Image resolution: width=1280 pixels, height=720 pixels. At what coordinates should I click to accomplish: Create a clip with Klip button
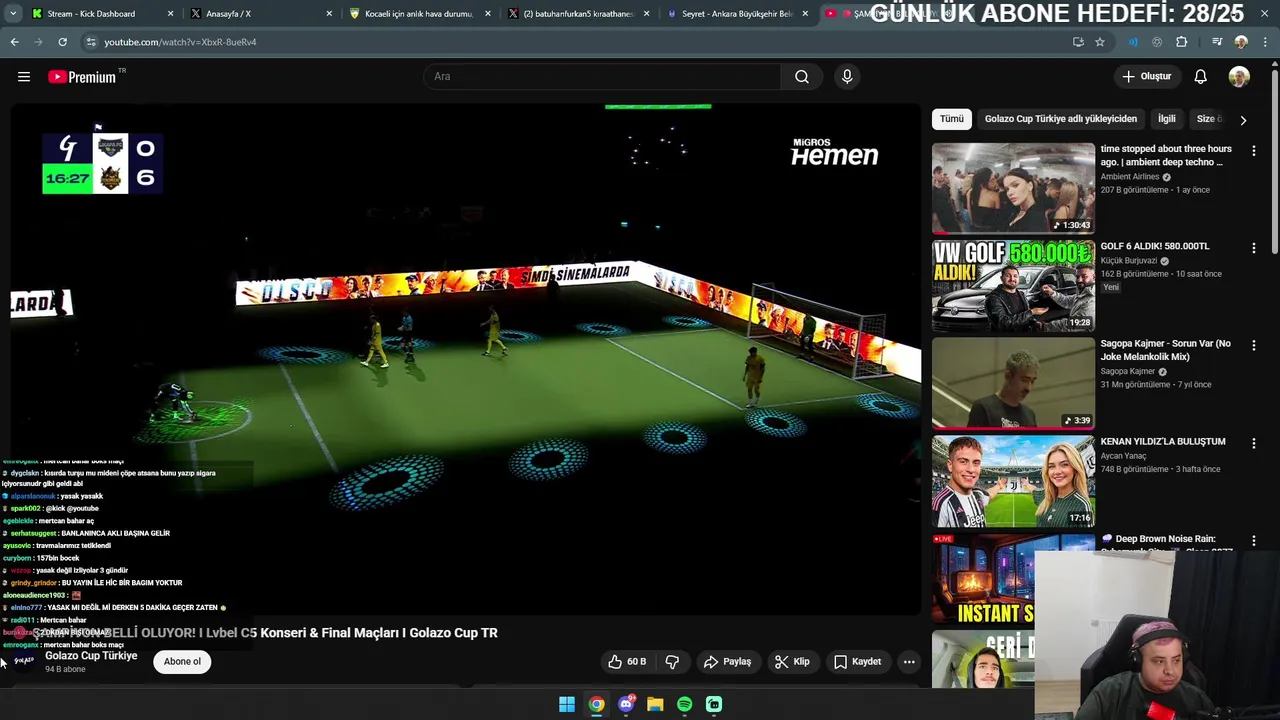click(x=792, y=662)
